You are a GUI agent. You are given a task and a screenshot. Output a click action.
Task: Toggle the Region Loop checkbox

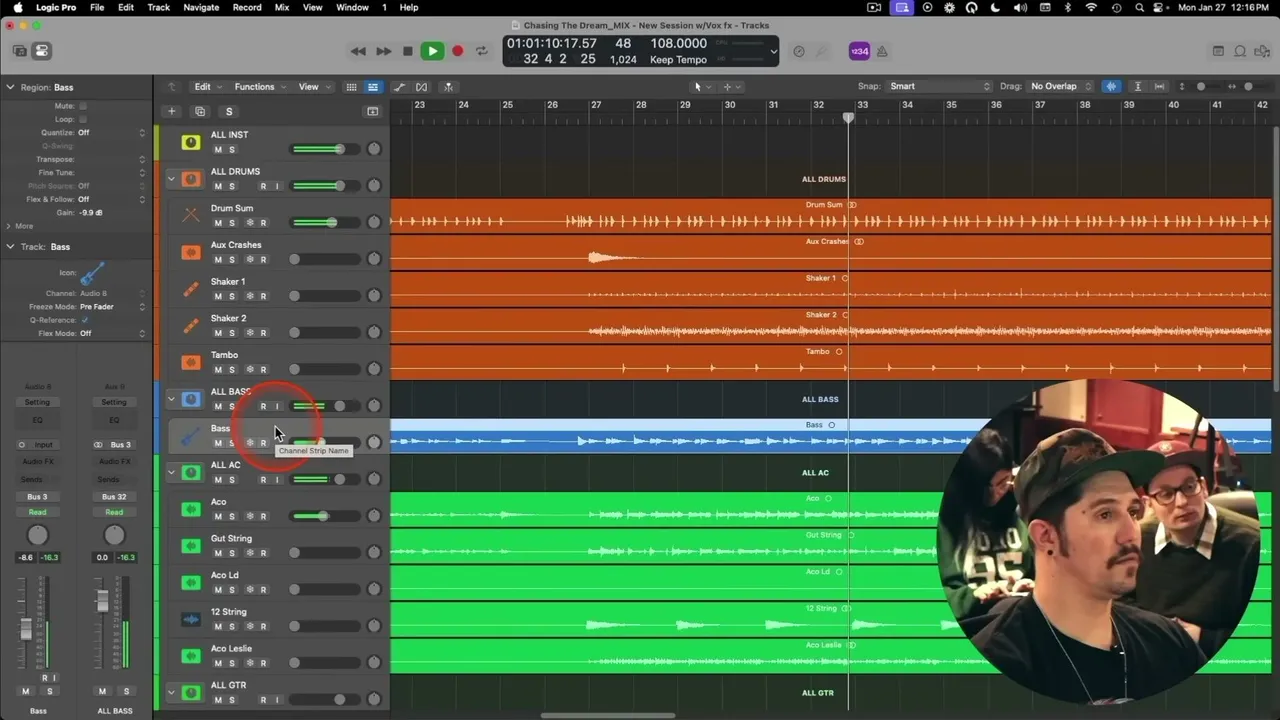point(83,119)
